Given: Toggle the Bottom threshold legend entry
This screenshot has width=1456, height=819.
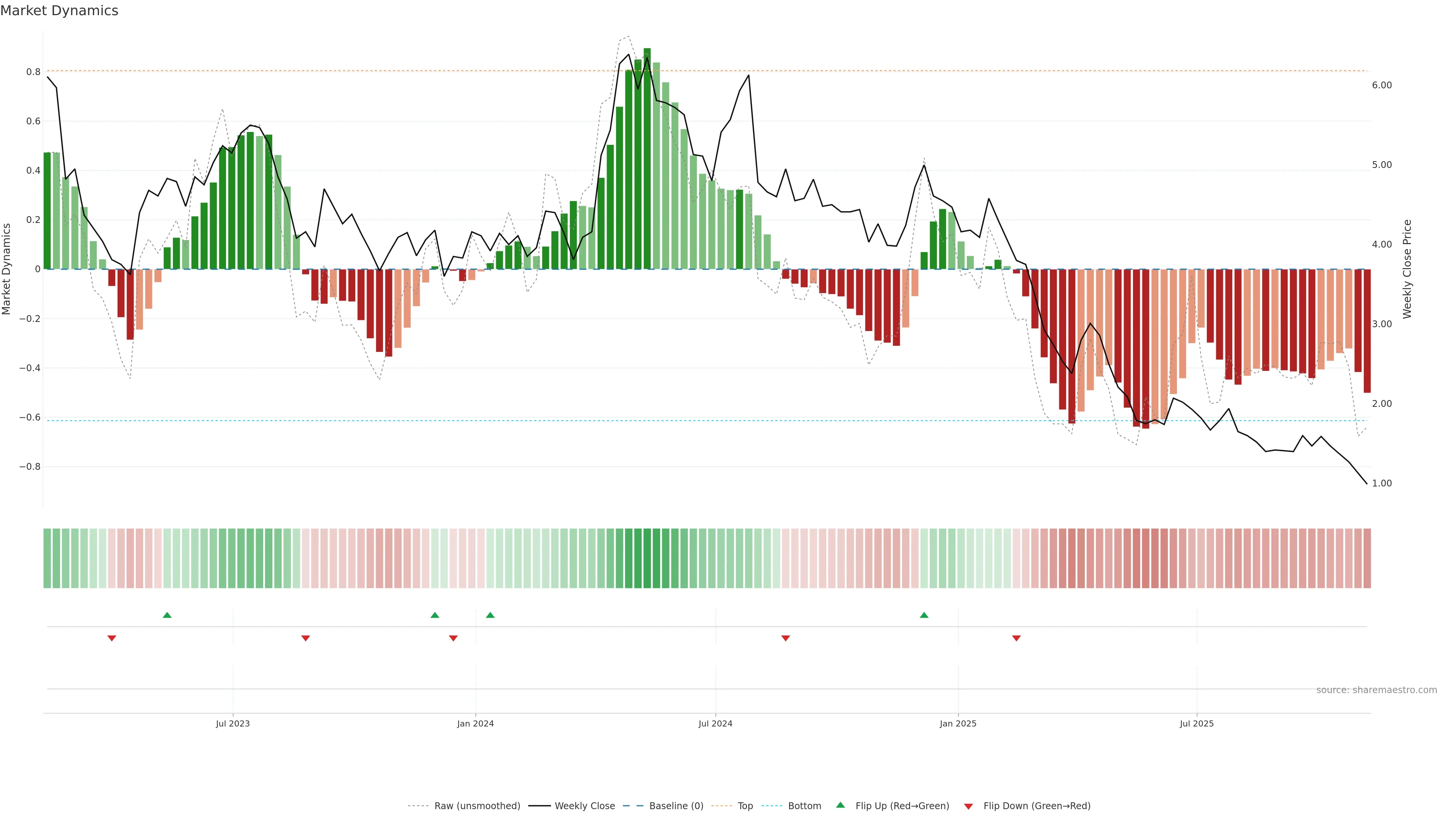Looking at the screenshot, I should click(x=804, y=806).
